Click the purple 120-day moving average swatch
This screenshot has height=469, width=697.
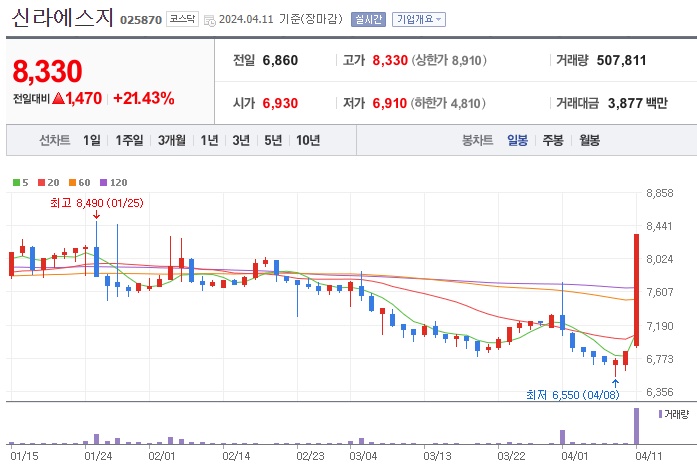pos(104,182)
